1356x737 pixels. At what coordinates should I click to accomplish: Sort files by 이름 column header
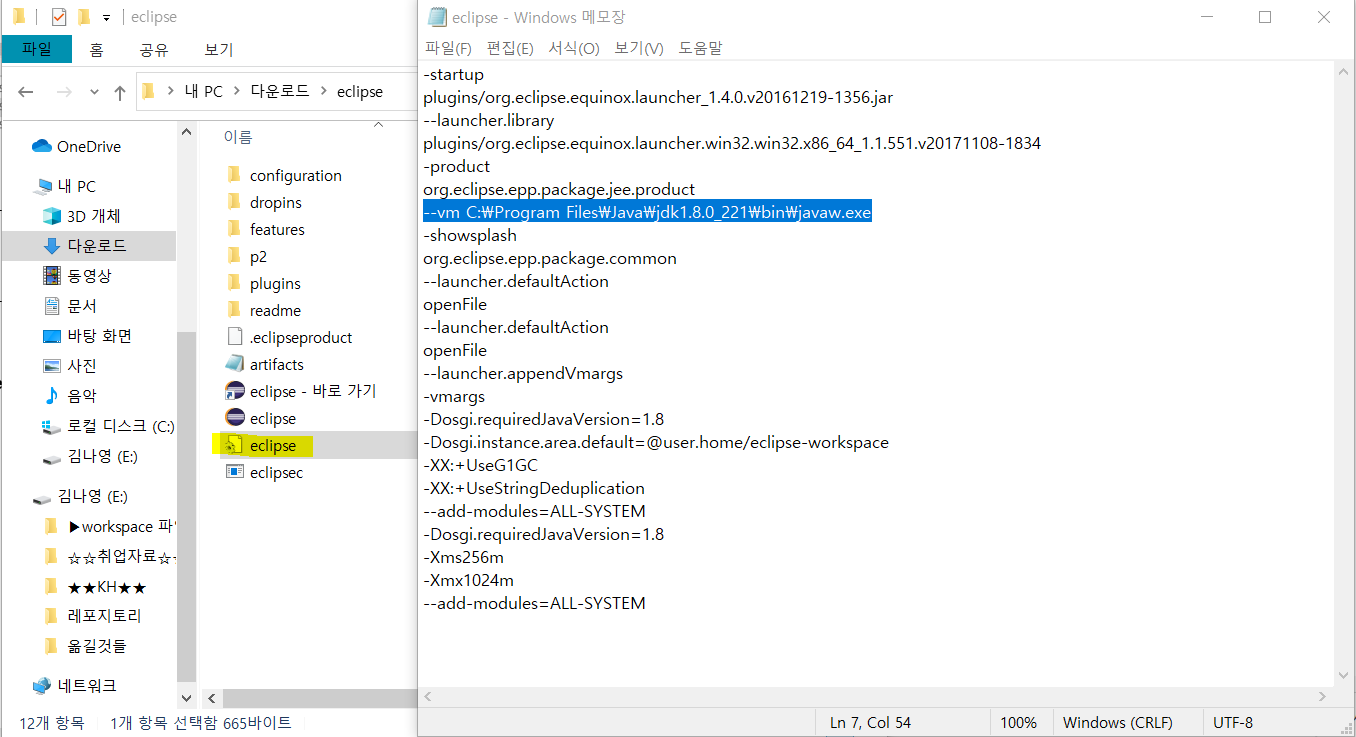pos(238,137)
